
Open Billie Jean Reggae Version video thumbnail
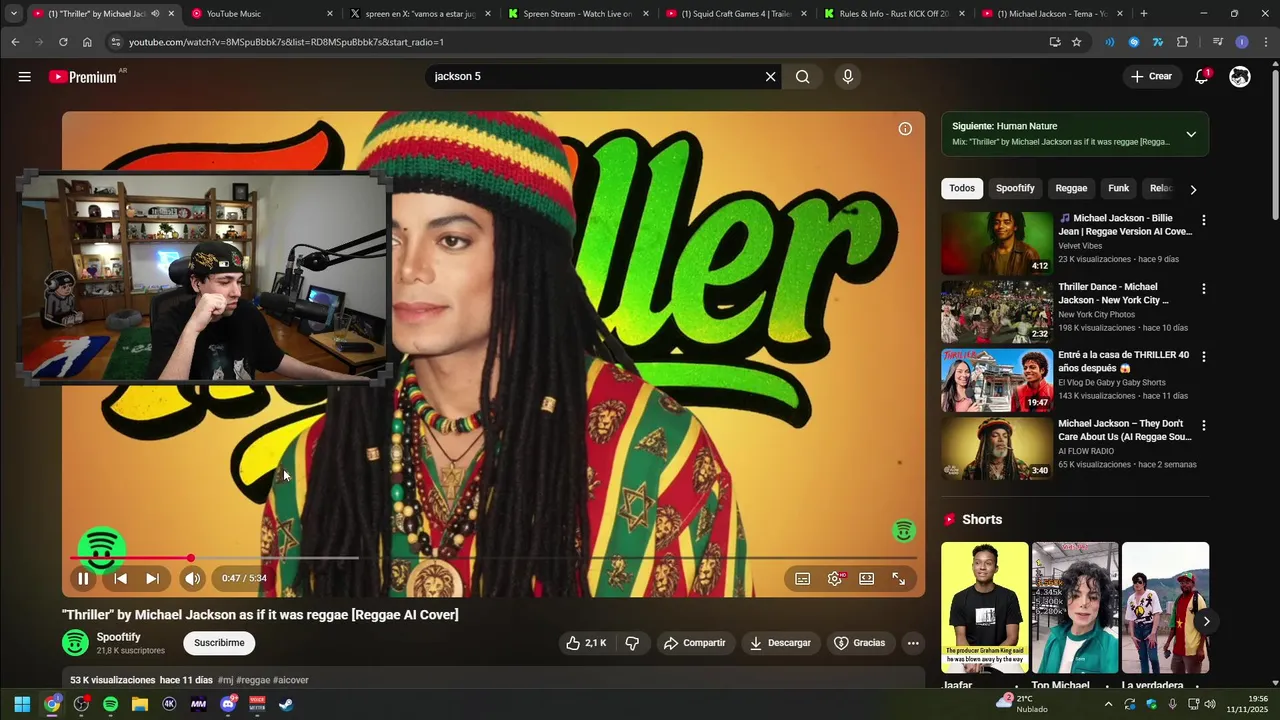997,243
